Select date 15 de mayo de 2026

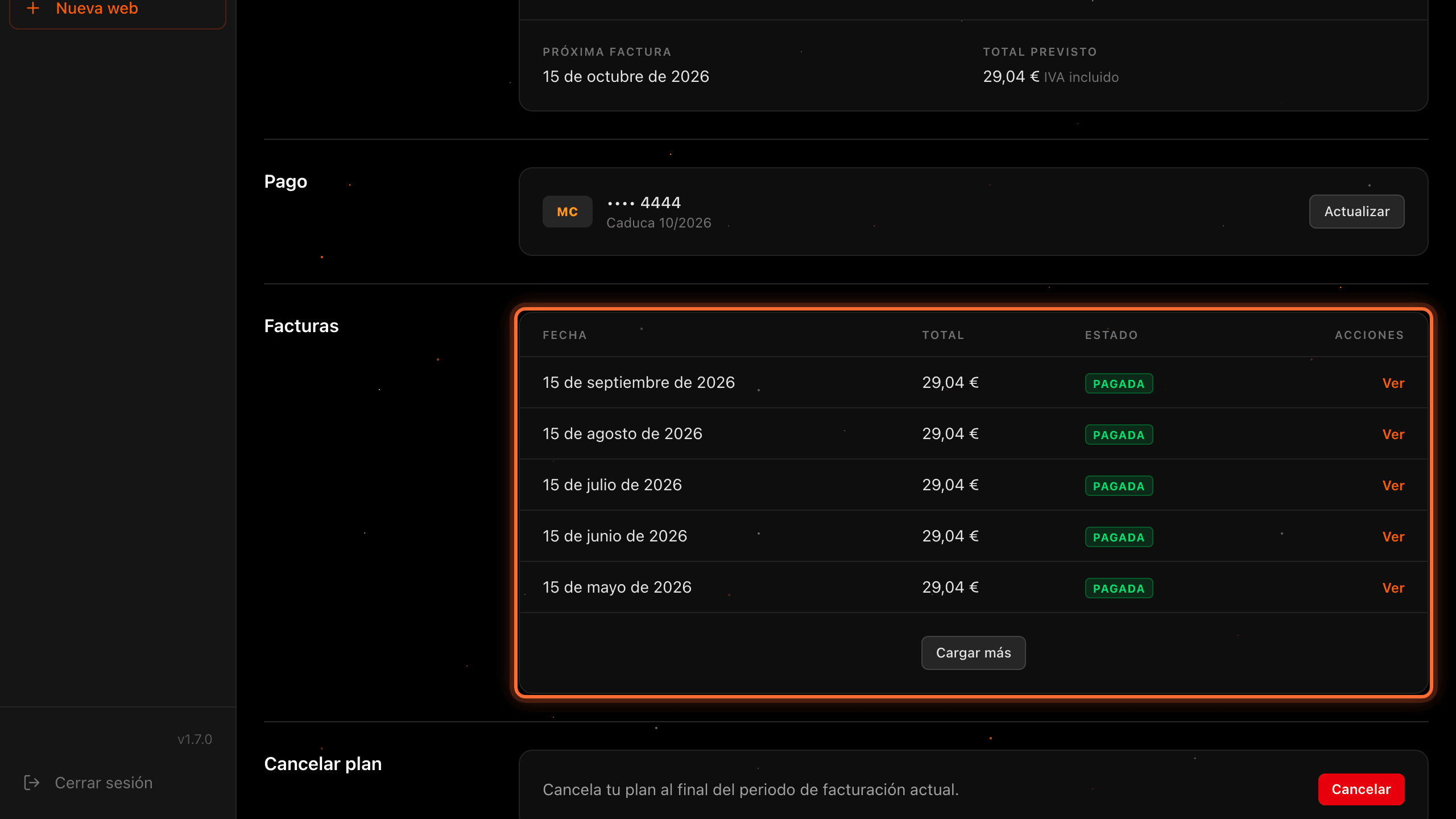[x=617, y=588]
